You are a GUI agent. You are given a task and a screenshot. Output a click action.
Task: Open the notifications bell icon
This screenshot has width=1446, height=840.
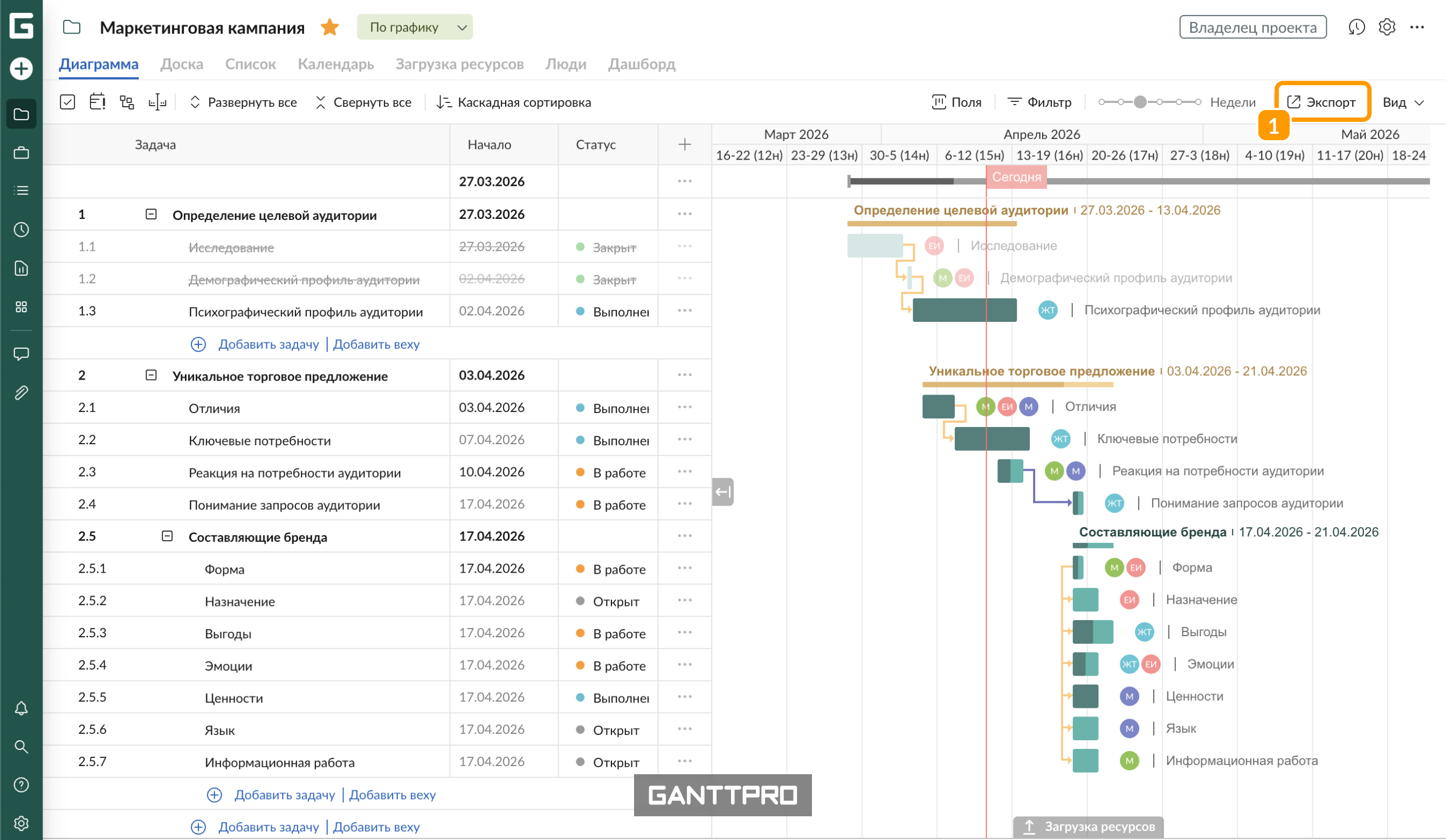pos(21,708)
